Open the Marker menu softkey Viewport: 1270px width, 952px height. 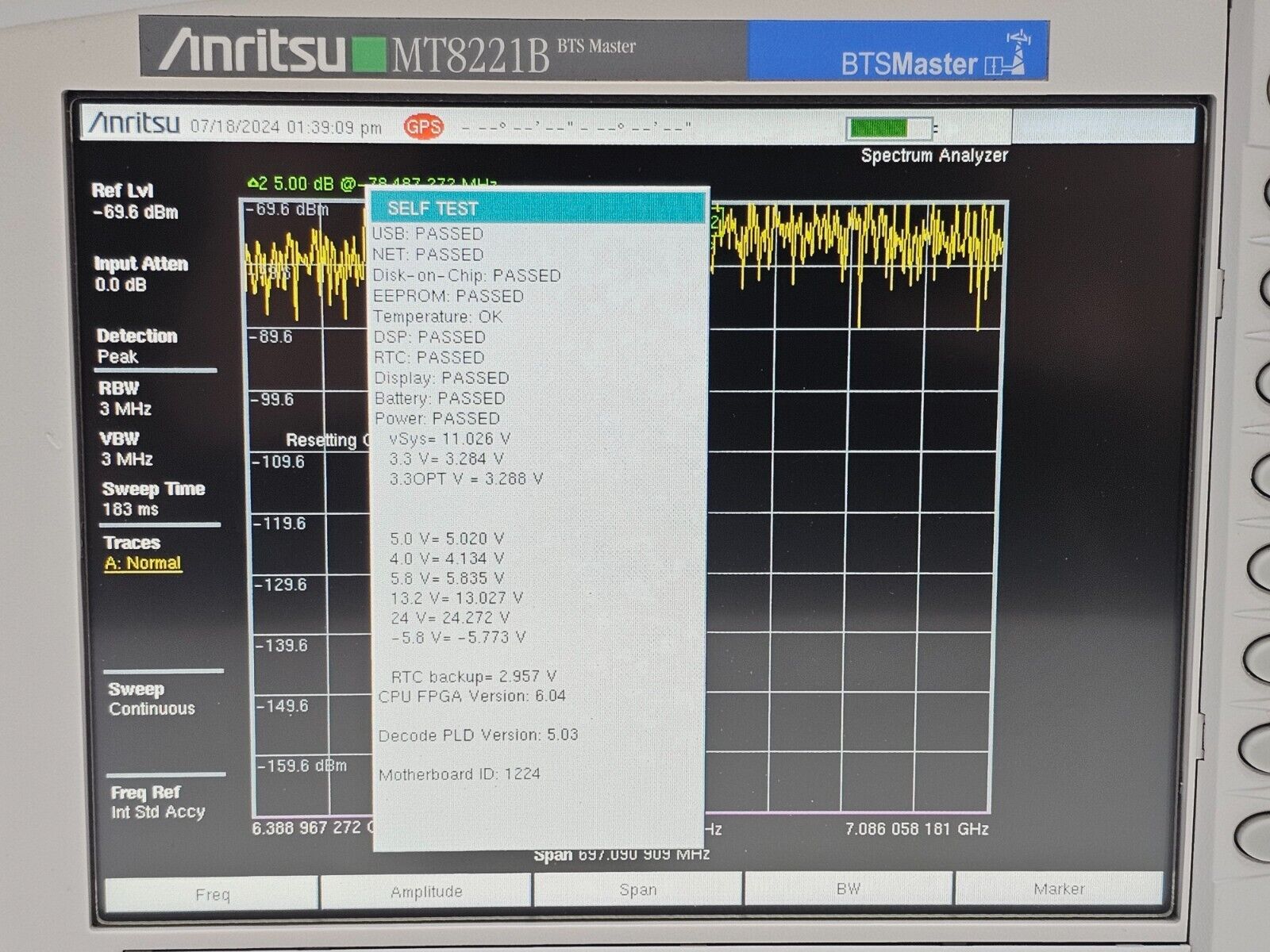[1059, 889]
